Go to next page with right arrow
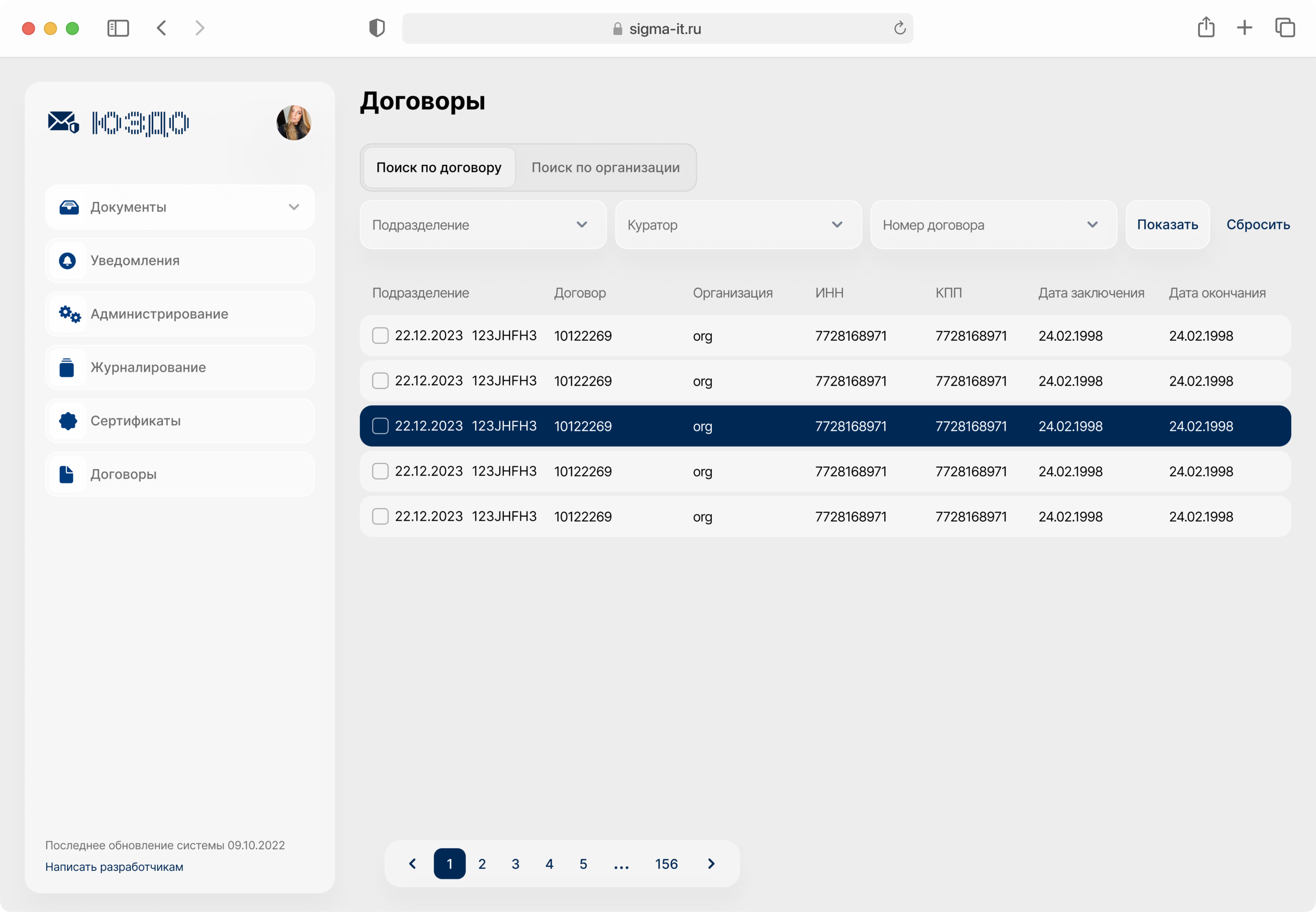The width and height of the screenshot is (1316, 912). (x=711, y=864)
